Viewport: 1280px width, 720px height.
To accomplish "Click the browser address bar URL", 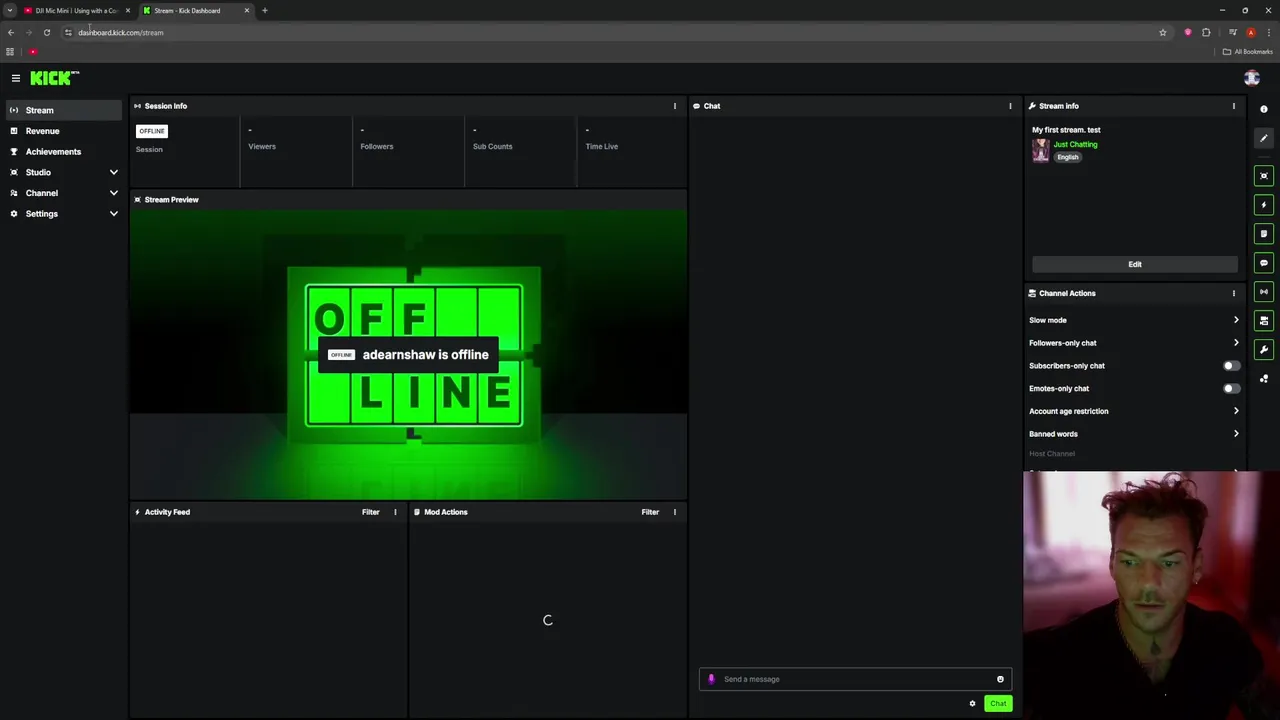I will pyautogui.click(x=121, y=32).
